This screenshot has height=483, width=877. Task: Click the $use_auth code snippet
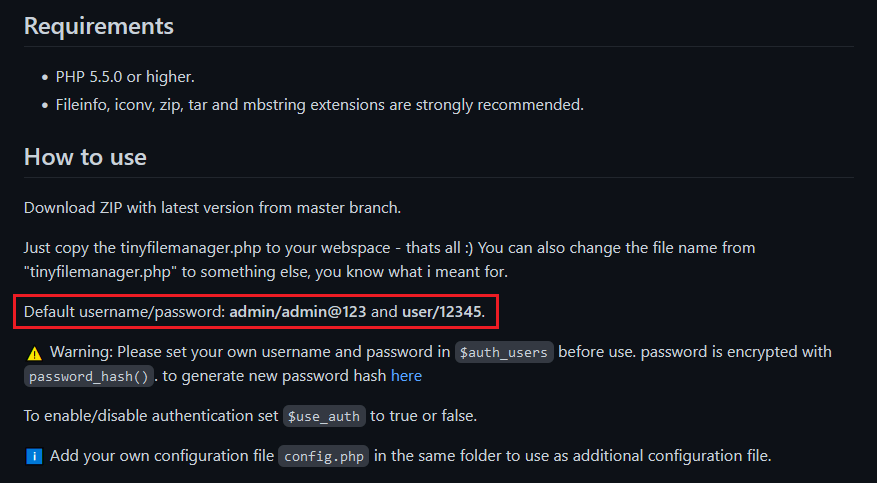[x=324, y=416]
